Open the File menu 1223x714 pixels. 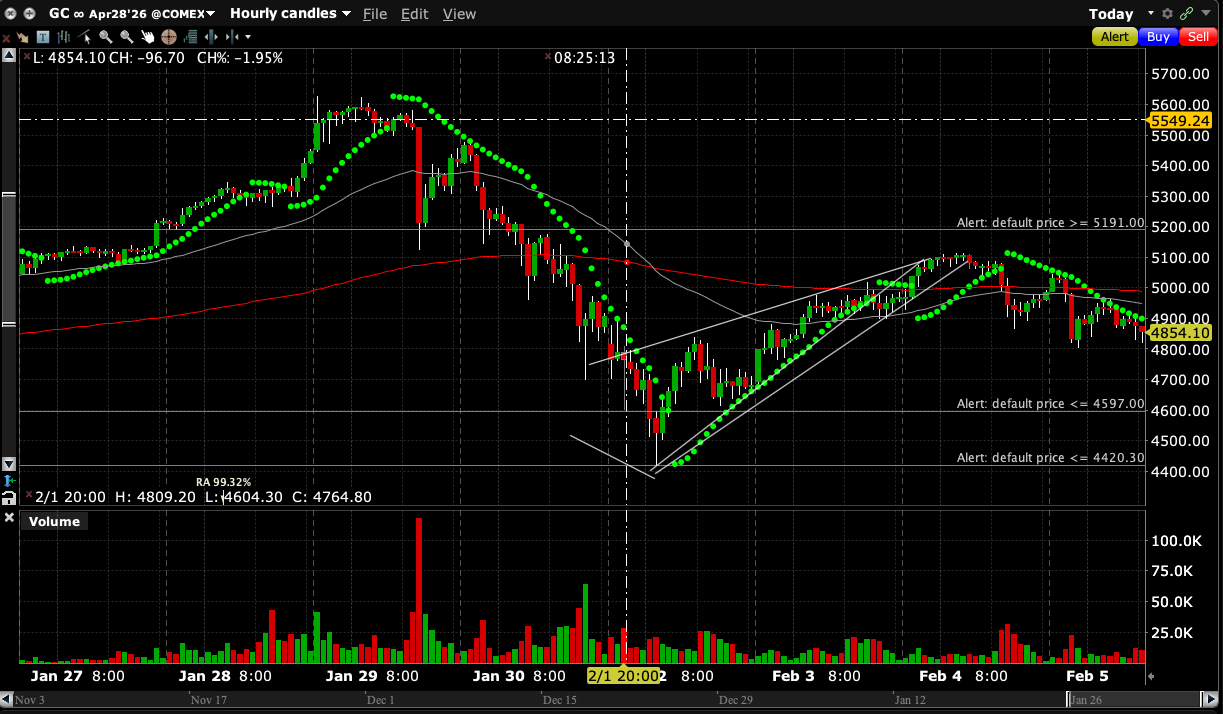click(x=375, y=13)
